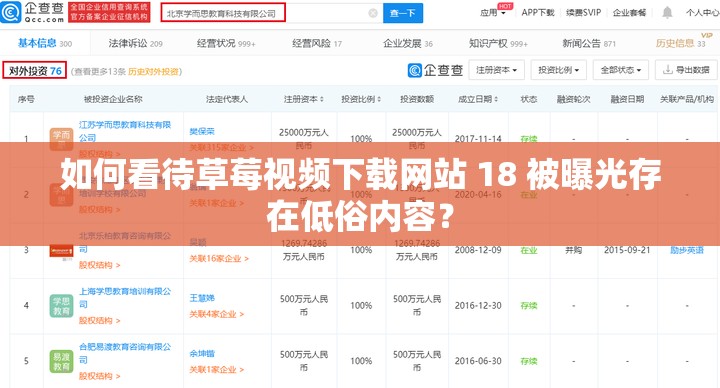Image resolution: width=720 pixels, height=388 pixels.
Task: Open the 历史信息 VIP tab
Action: tap(681, 44)
